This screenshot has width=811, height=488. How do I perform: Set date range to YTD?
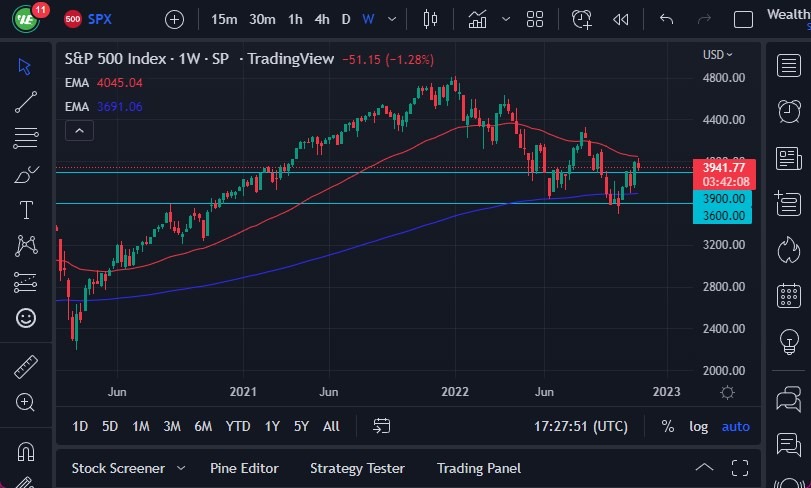click(238, 426)
